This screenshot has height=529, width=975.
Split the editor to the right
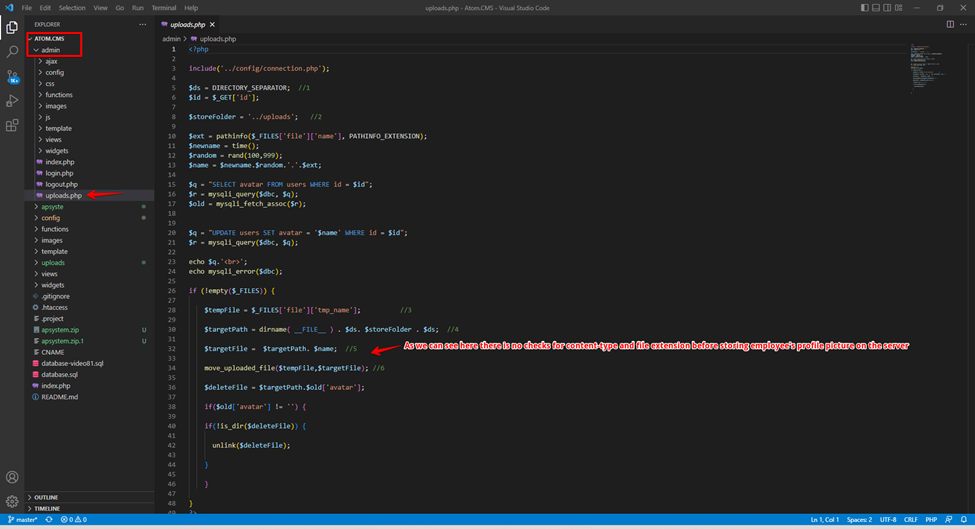[x=950, y=24]
